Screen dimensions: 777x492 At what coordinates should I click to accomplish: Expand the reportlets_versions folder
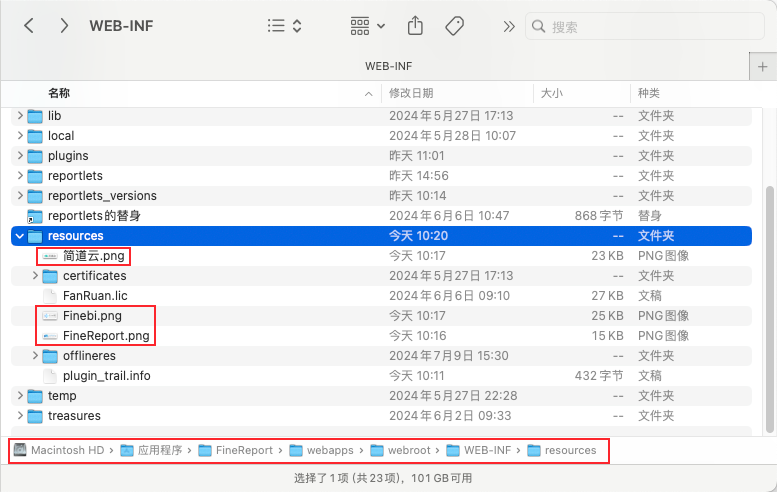point(20,196)
